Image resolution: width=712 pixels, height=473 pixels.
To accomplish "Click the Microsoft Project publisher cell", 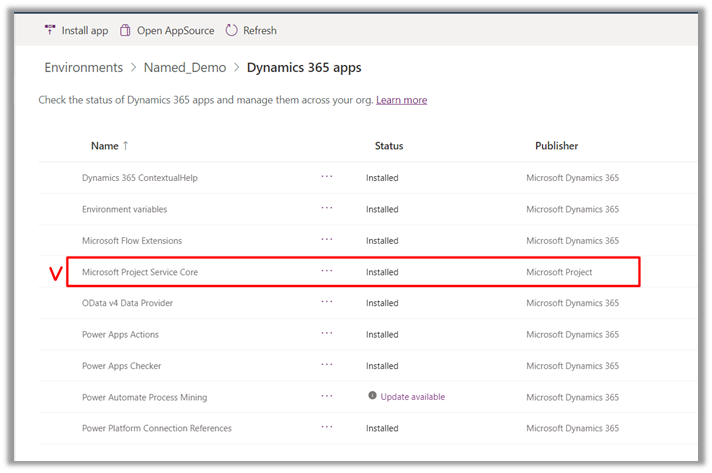I will coord(559,272).
